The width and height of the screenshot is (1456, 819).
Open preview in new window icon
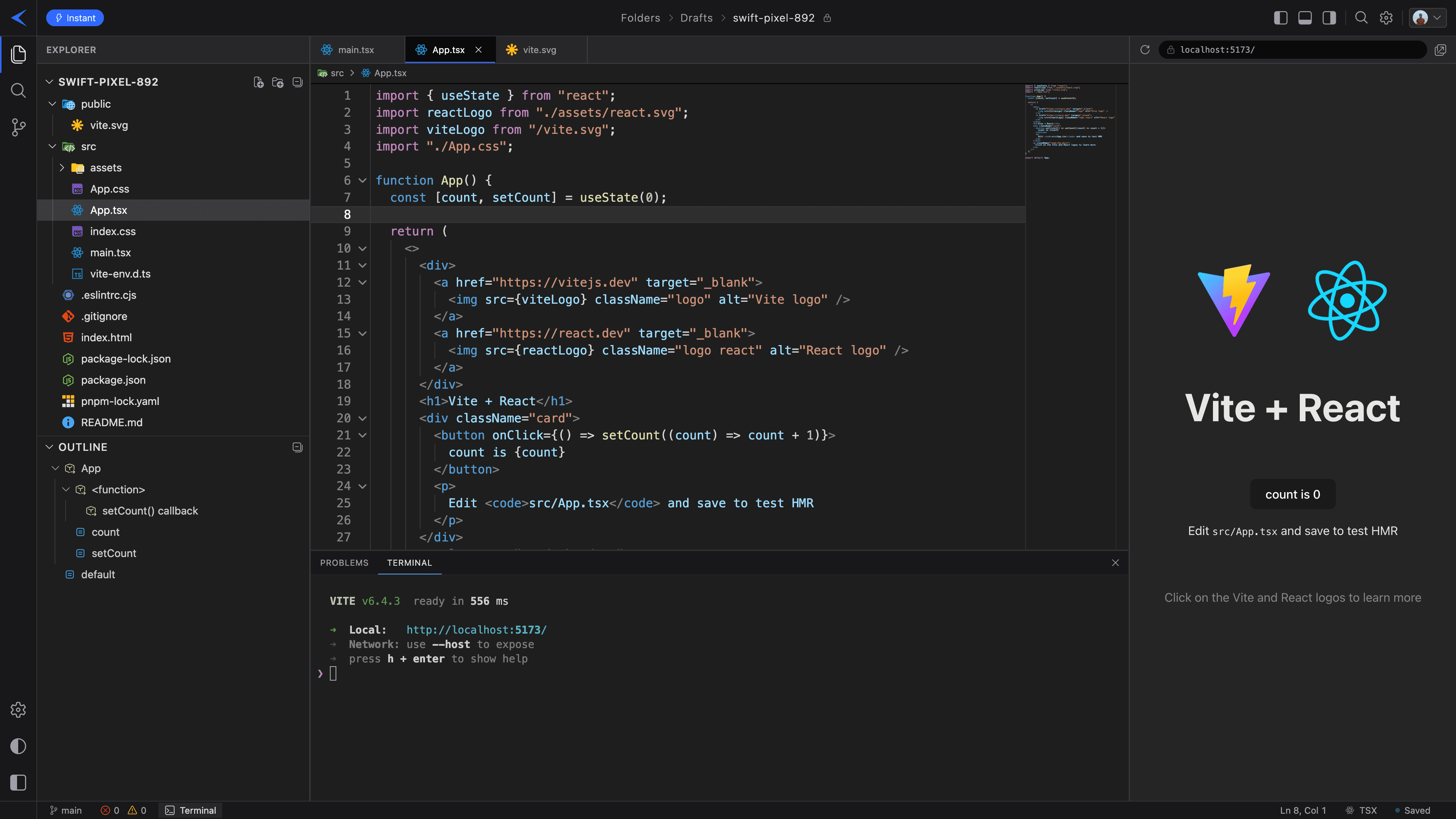[1440, 50]
